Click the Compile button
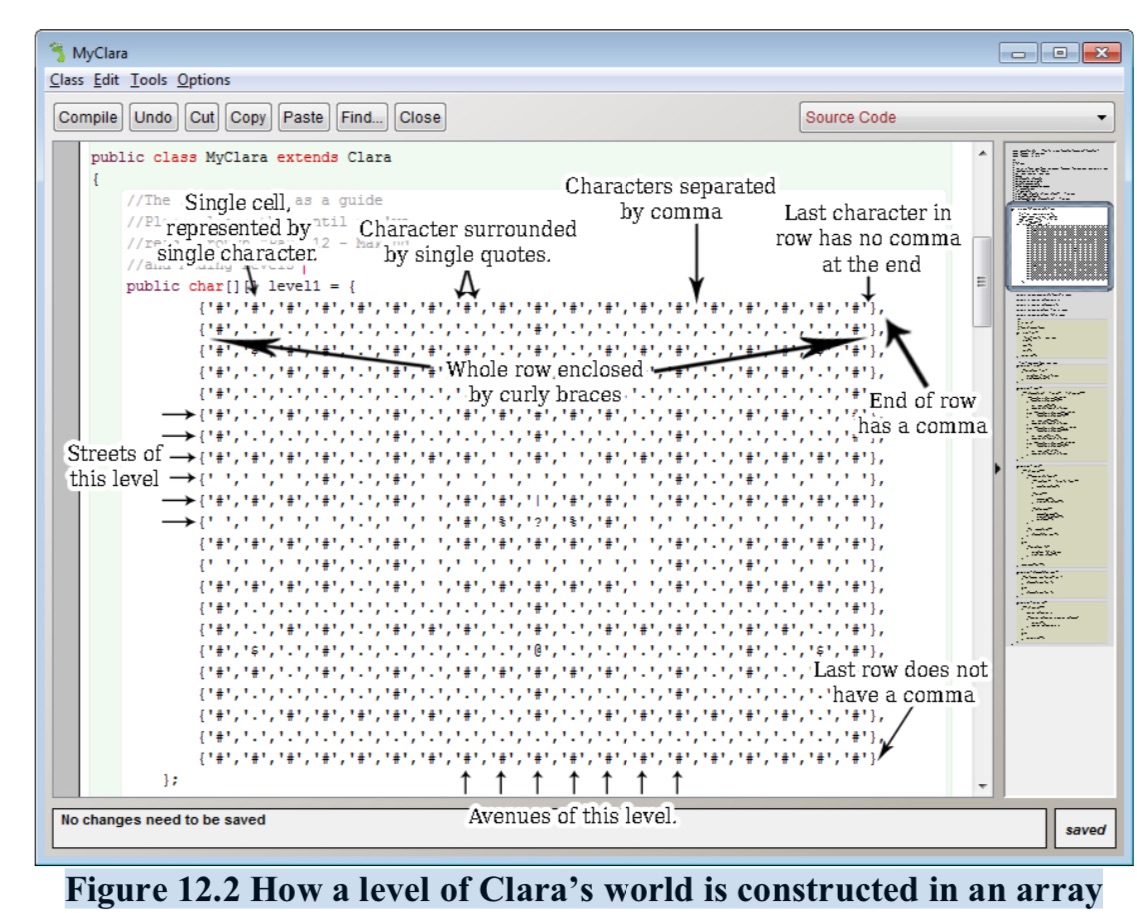 coord(88,117)
